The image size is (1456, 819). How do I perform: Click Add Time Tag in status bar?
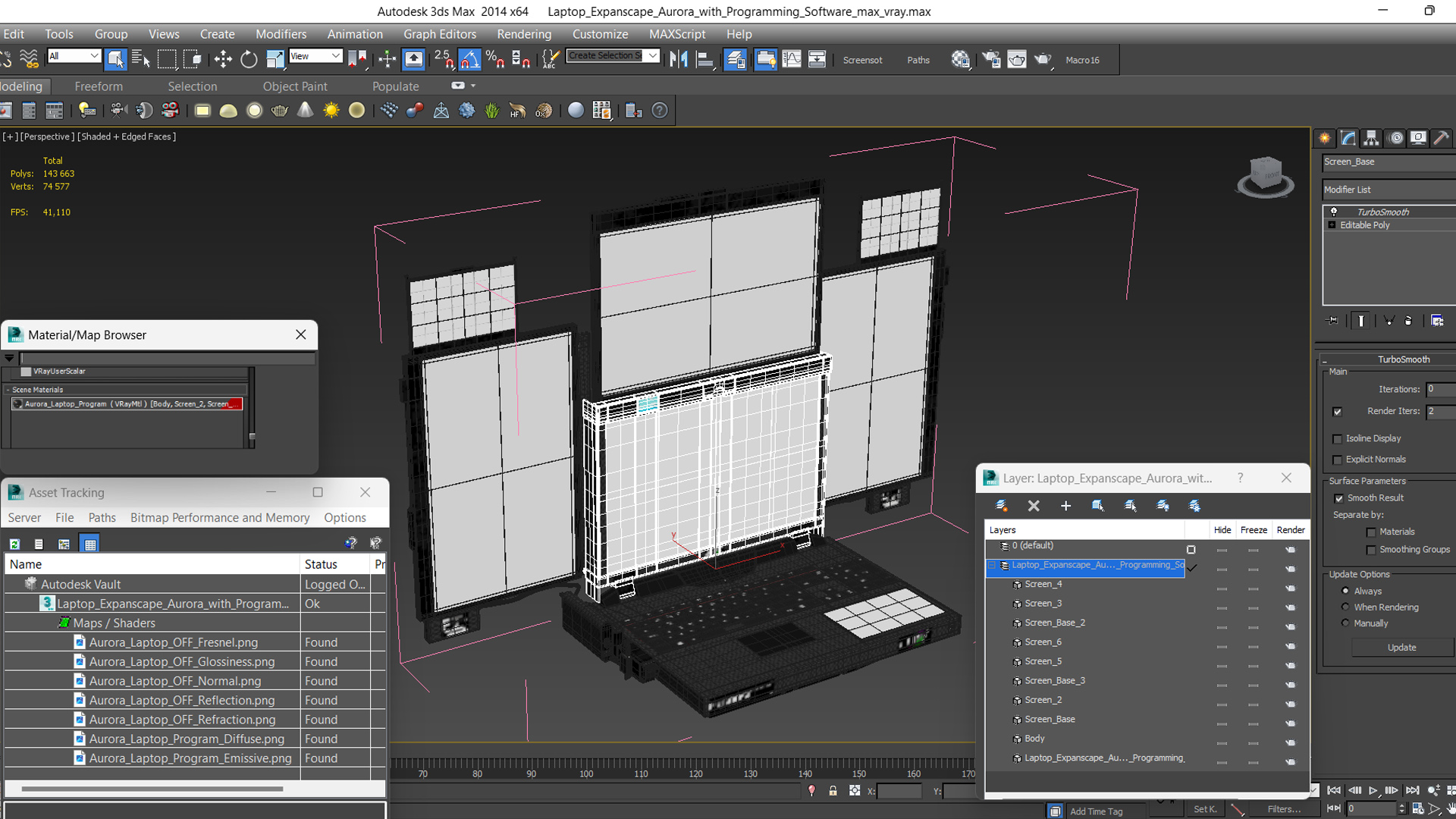coord(1096,811)
